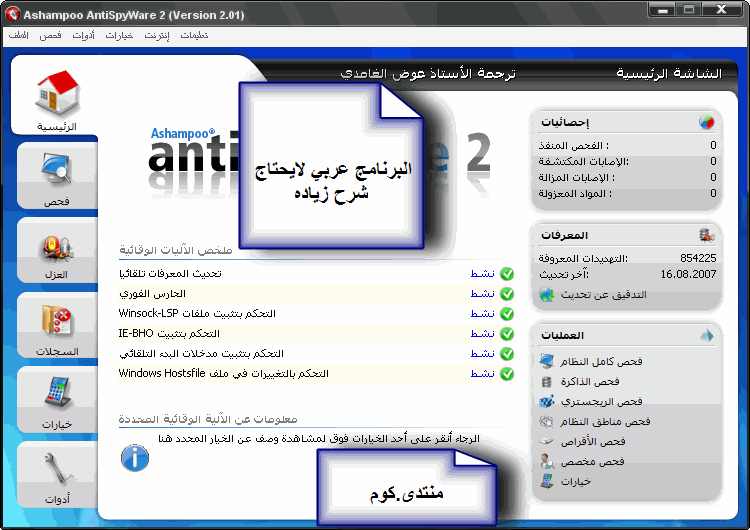Click the فحص مناطق النظام icon
The height and width of the screenshot is (530, 750).
tap(546, 421)
